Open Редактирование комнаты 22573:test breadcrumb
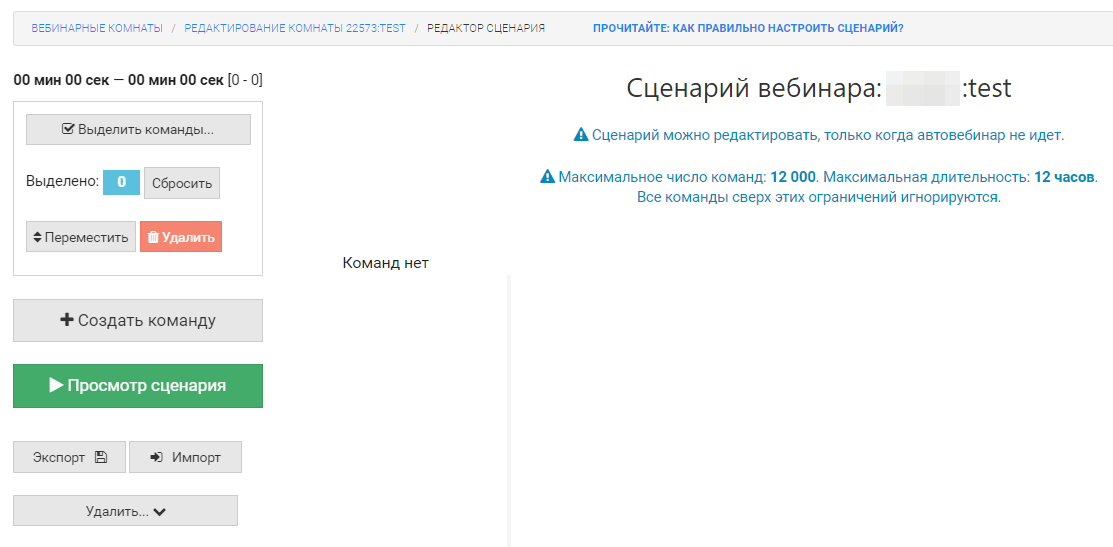This screenshot has width=1113, height=547. 295,28
